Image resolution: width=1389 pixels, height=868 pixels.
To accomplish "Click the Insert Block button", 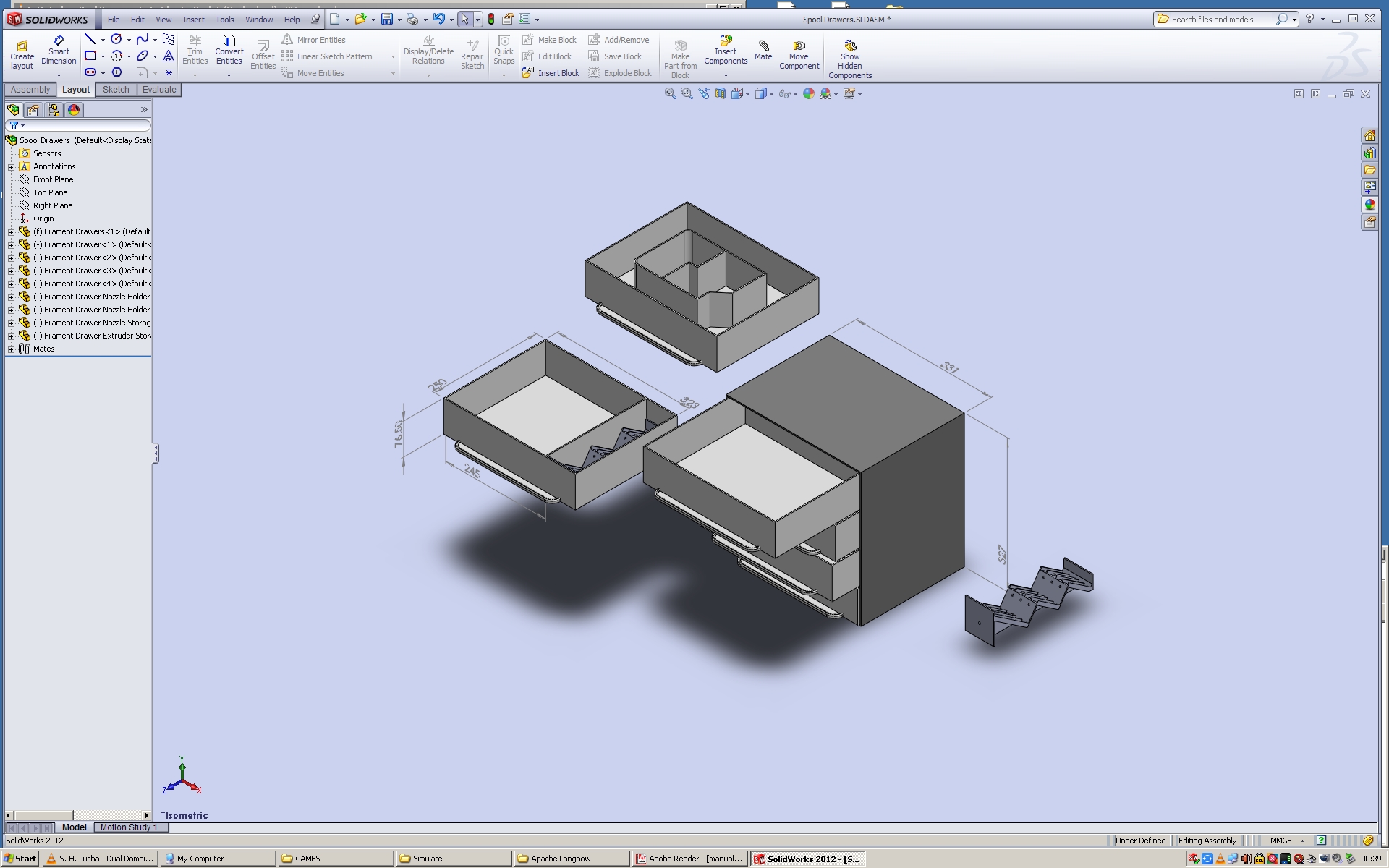I will [x=551, y=73].
